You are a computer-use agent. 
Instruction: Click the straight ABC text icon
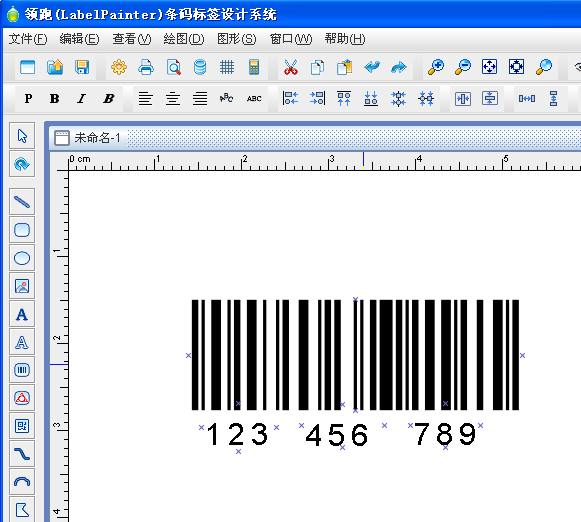coord(254,99)
